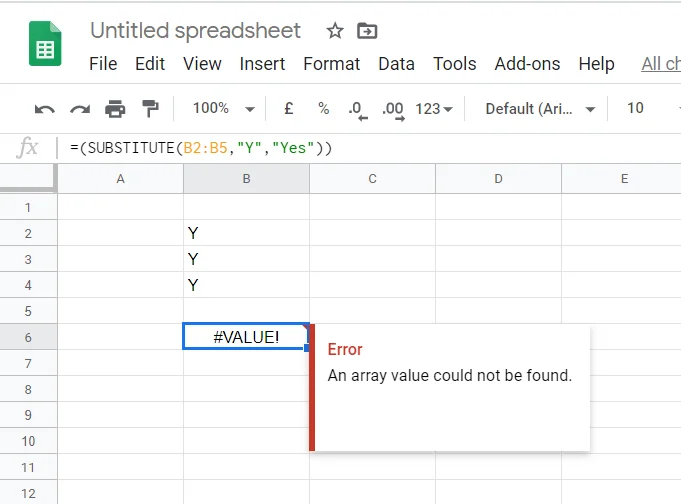Apply percent format to cell
This screenshot has height=504, width=681.
tap(323, 108)
